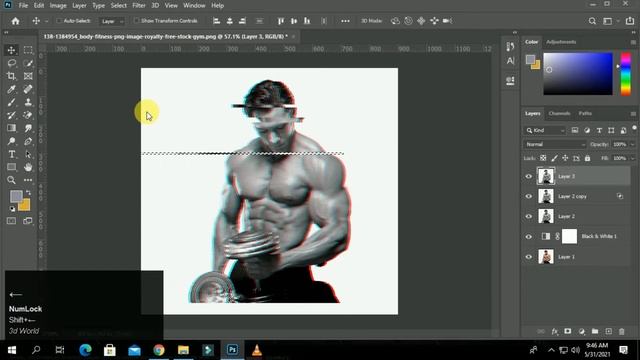This screenshot has width=640, height=360.
Task: Select the Clone Stamp tool
Action: [x=28, y=102]
